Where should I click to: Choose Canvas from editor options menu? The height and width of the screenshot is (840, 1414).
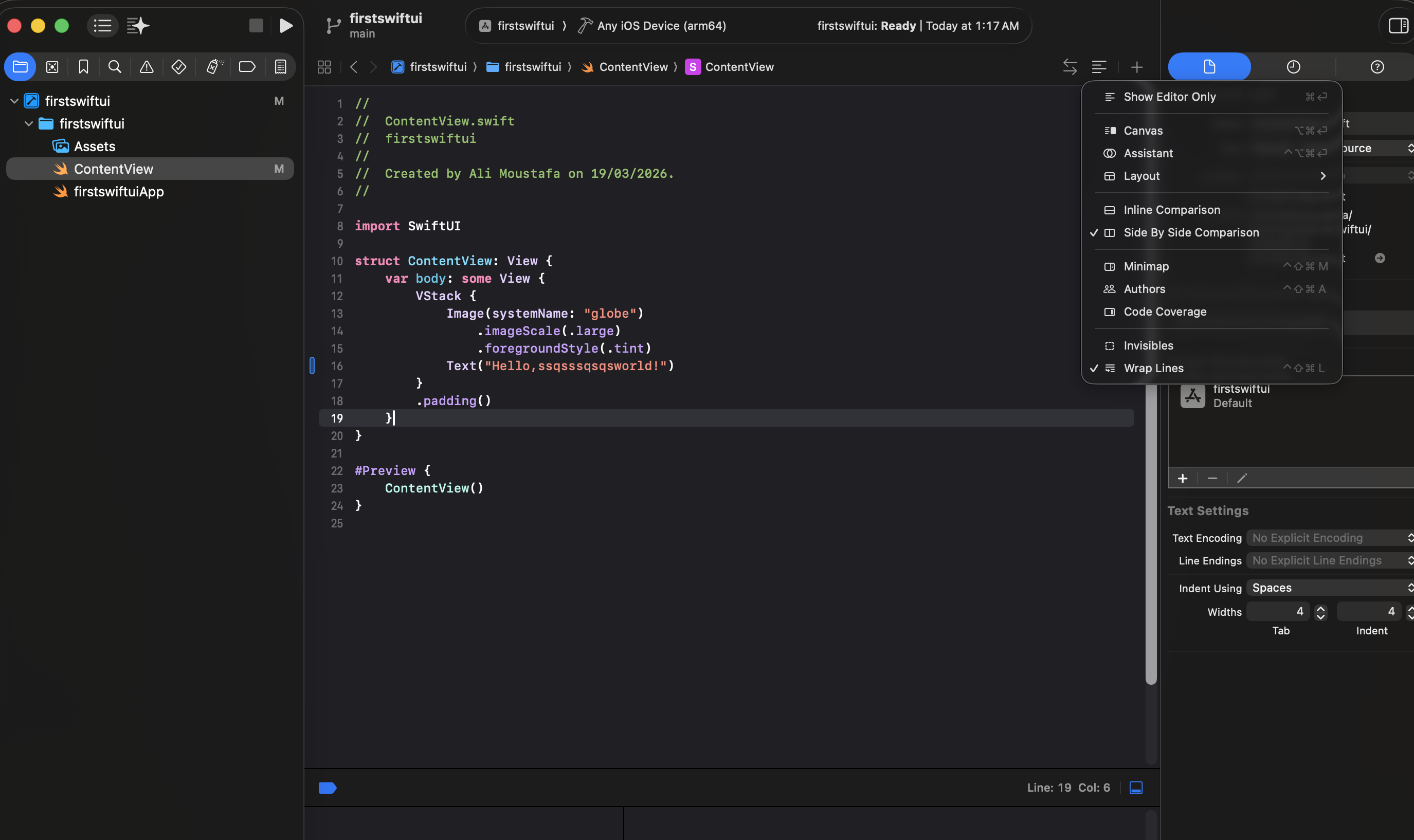pyautogui.click(x=1143, y=131)
